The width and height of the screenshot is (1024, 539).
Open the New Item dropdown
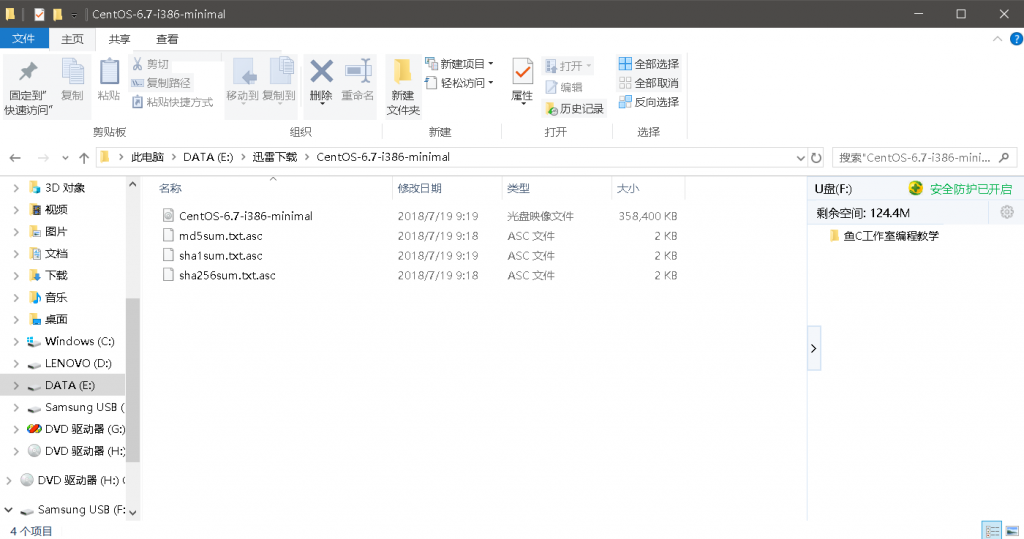[459, 64]
